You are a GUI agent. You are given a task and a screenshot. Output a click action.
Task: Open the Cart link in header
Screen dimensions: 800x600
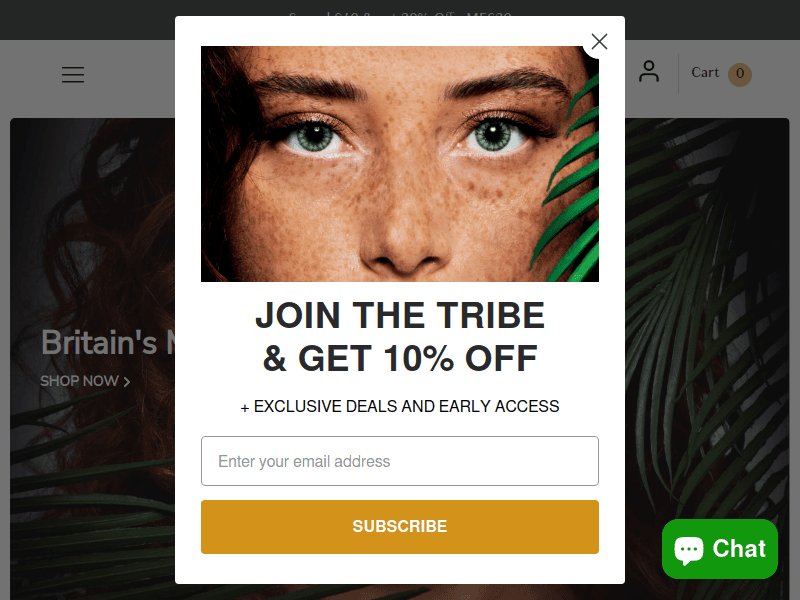point(705,72)
